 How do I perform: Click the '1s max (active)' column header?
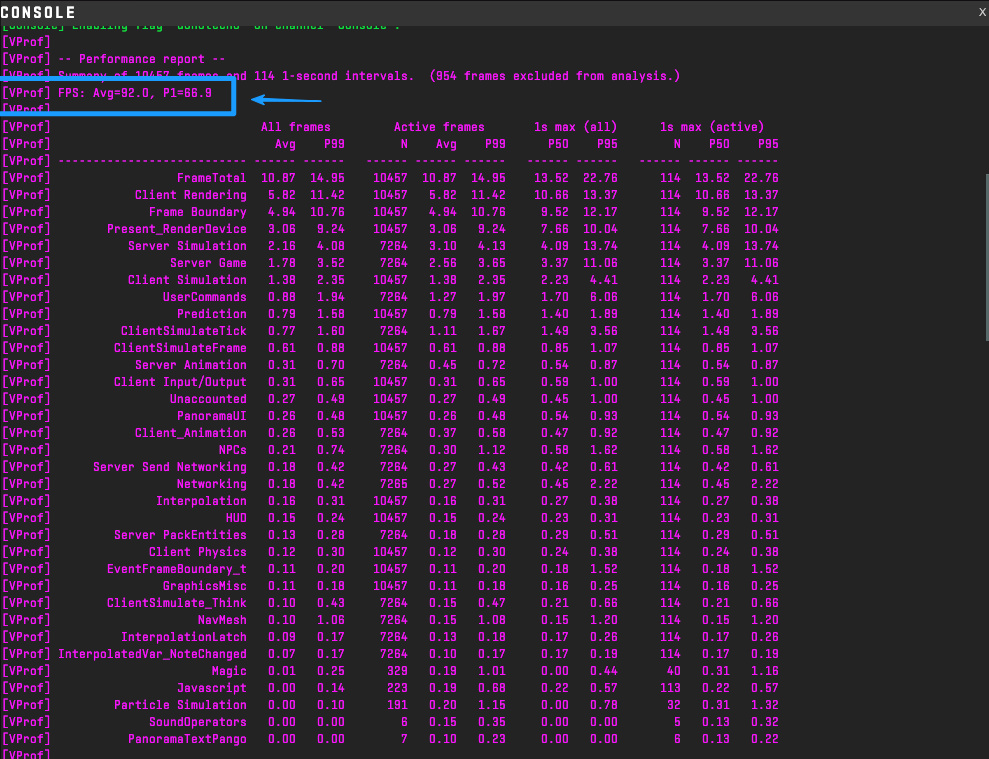712,127
